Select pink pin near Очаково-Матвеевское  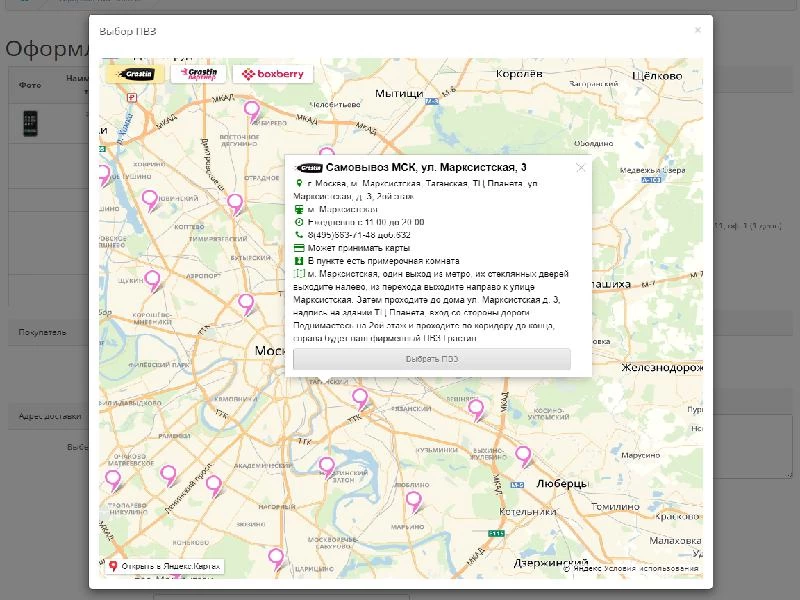(x=113, y=481)
